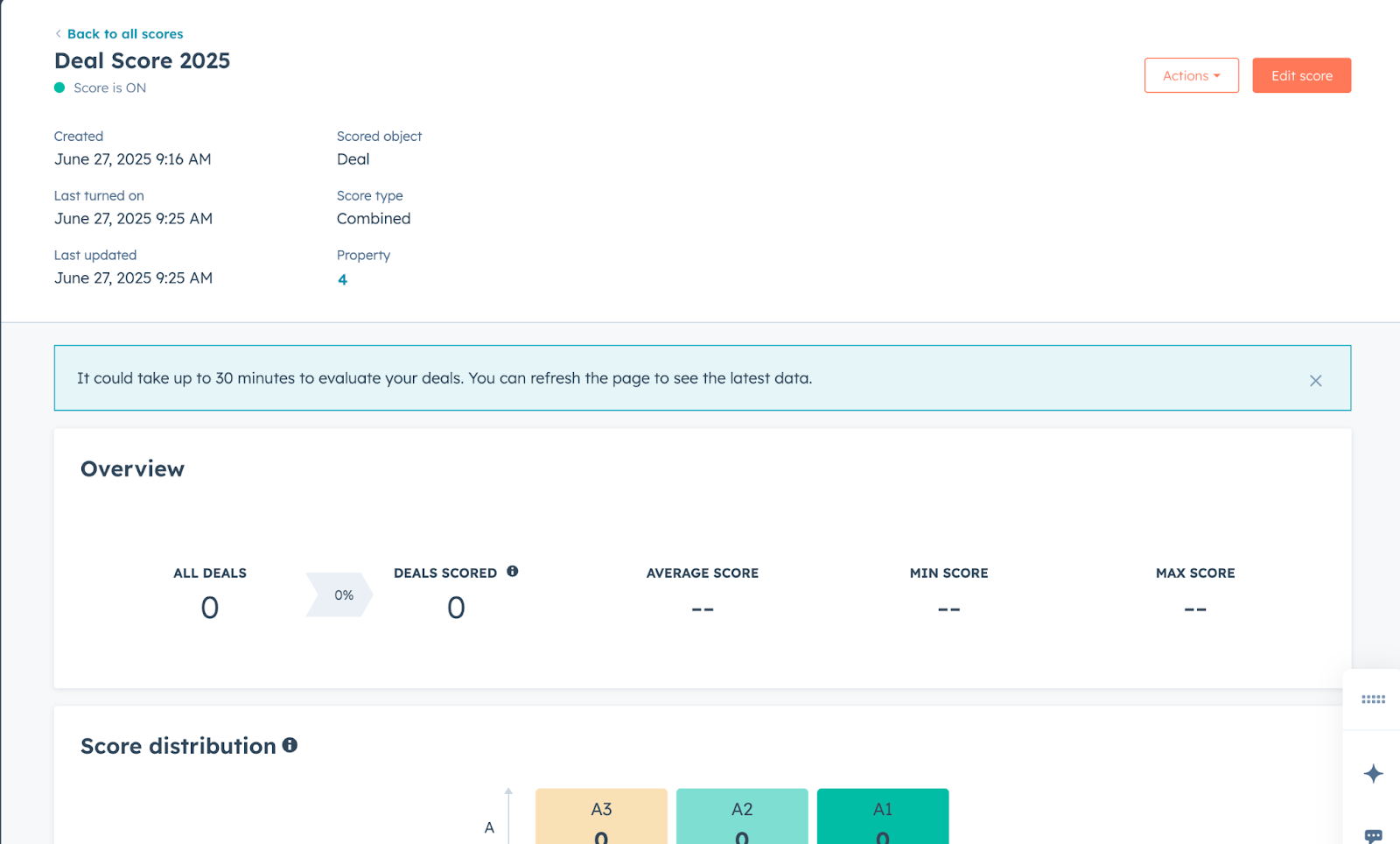Image resolution: width=1400 pixels, height=844 pixels.
Task: Show Score distribution info tooltip icon
Action: coord(290,745)
